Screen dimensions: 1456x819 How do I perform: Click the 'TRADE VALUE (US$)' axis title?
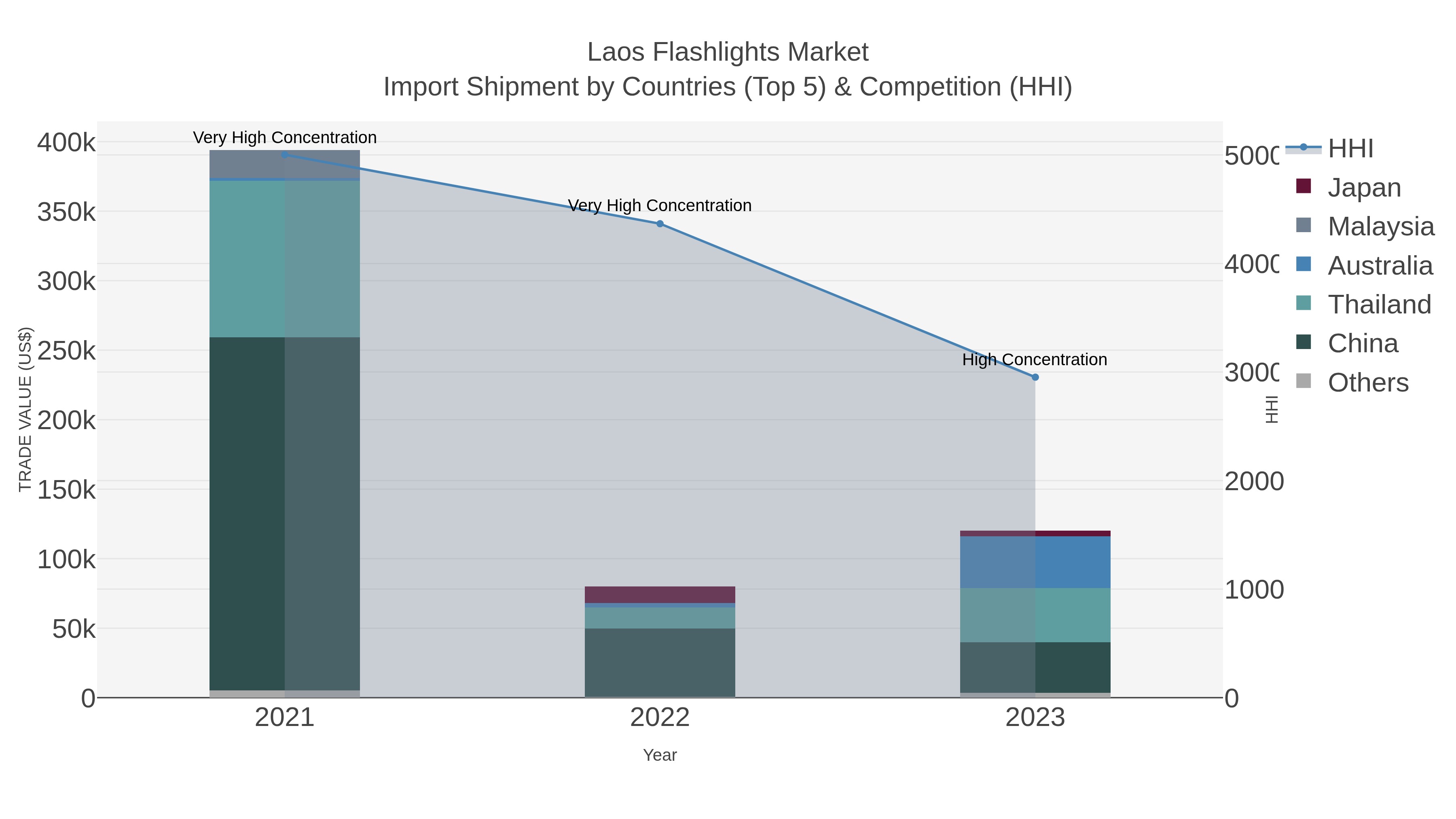25,409
